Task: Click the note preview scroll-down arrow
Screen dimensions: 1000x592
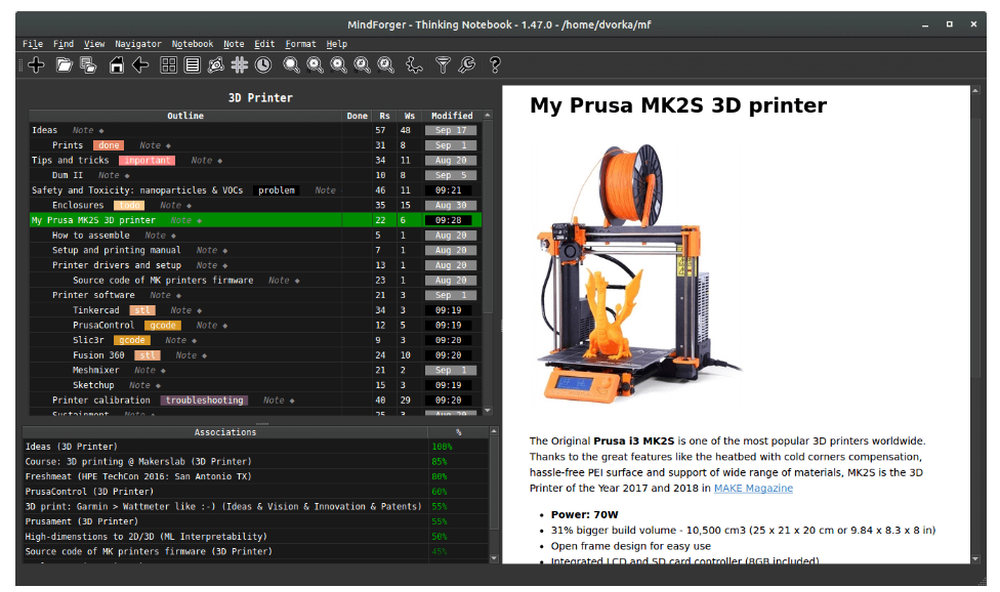Action: [975, 559]
